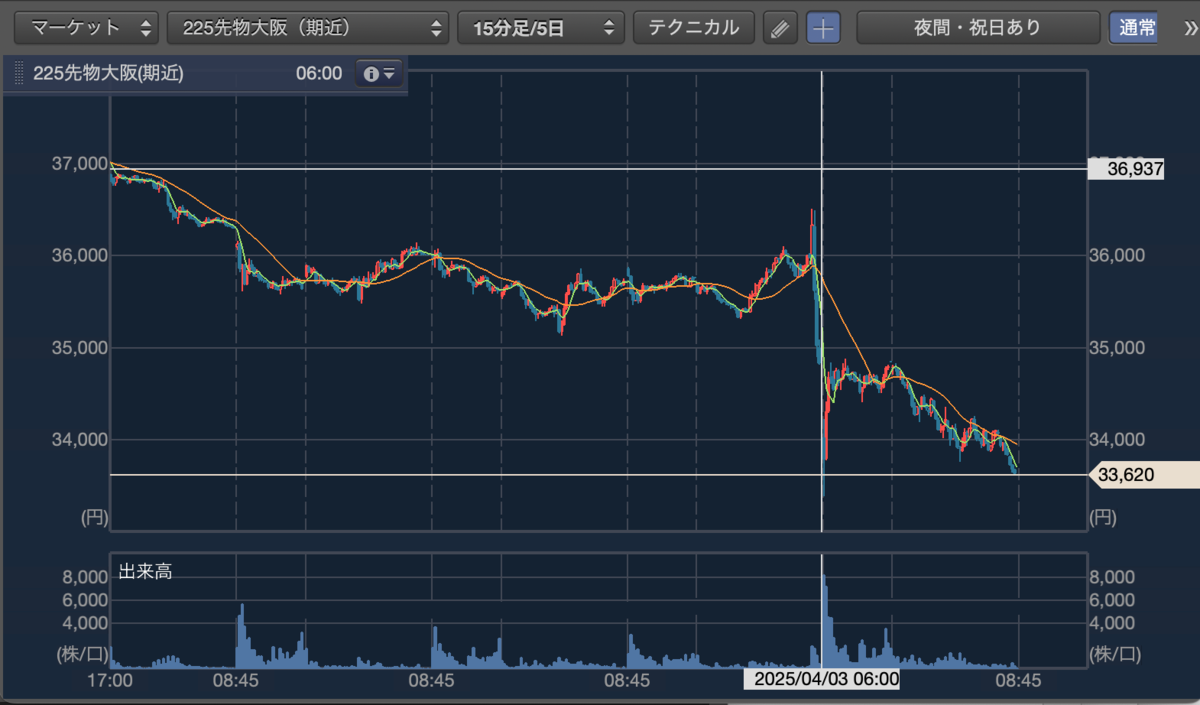This screenshot has height=705, width=1200.
Task: Click the right 4,000 volume axis label
Action: pos(1110,623)
